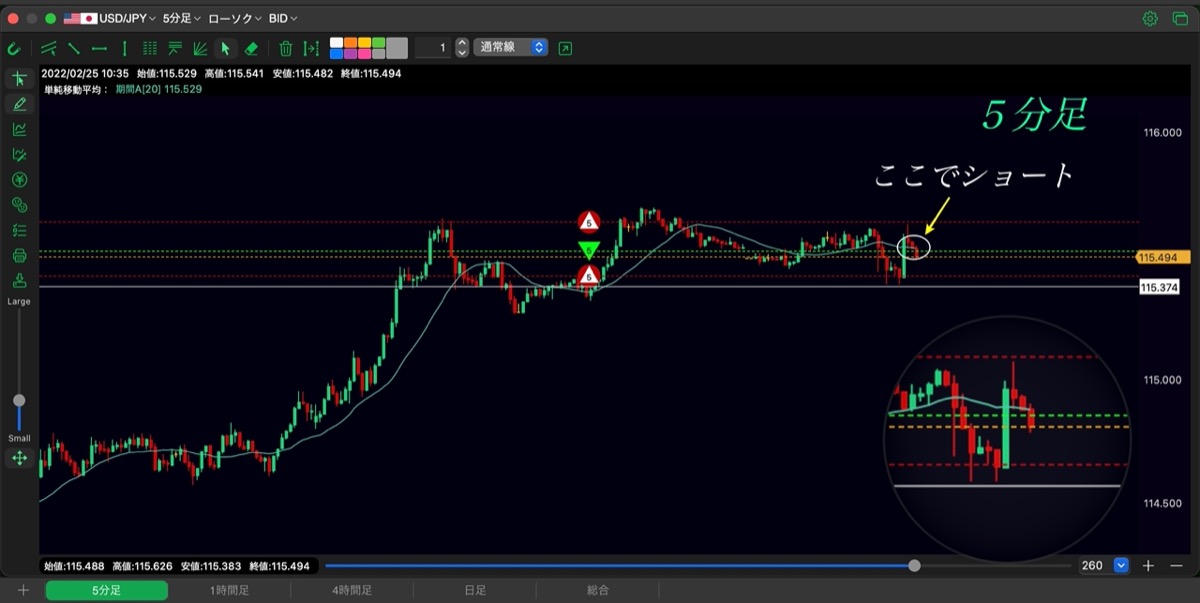The height and width of the screenshot is (603, 1200).
Task: Click the line width stepper arrows
Action: tap(462, 48)
